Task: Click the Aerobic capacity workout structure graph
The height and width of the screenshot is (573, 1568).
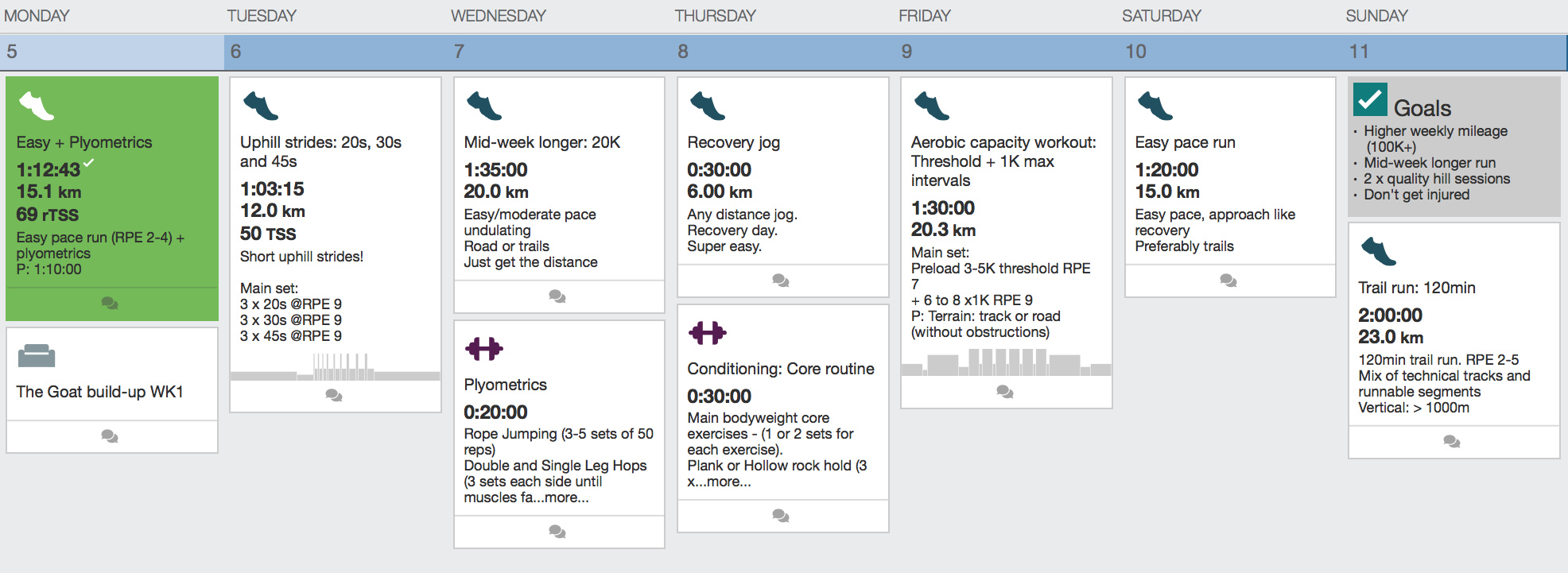Action: tap(1006, 362)
